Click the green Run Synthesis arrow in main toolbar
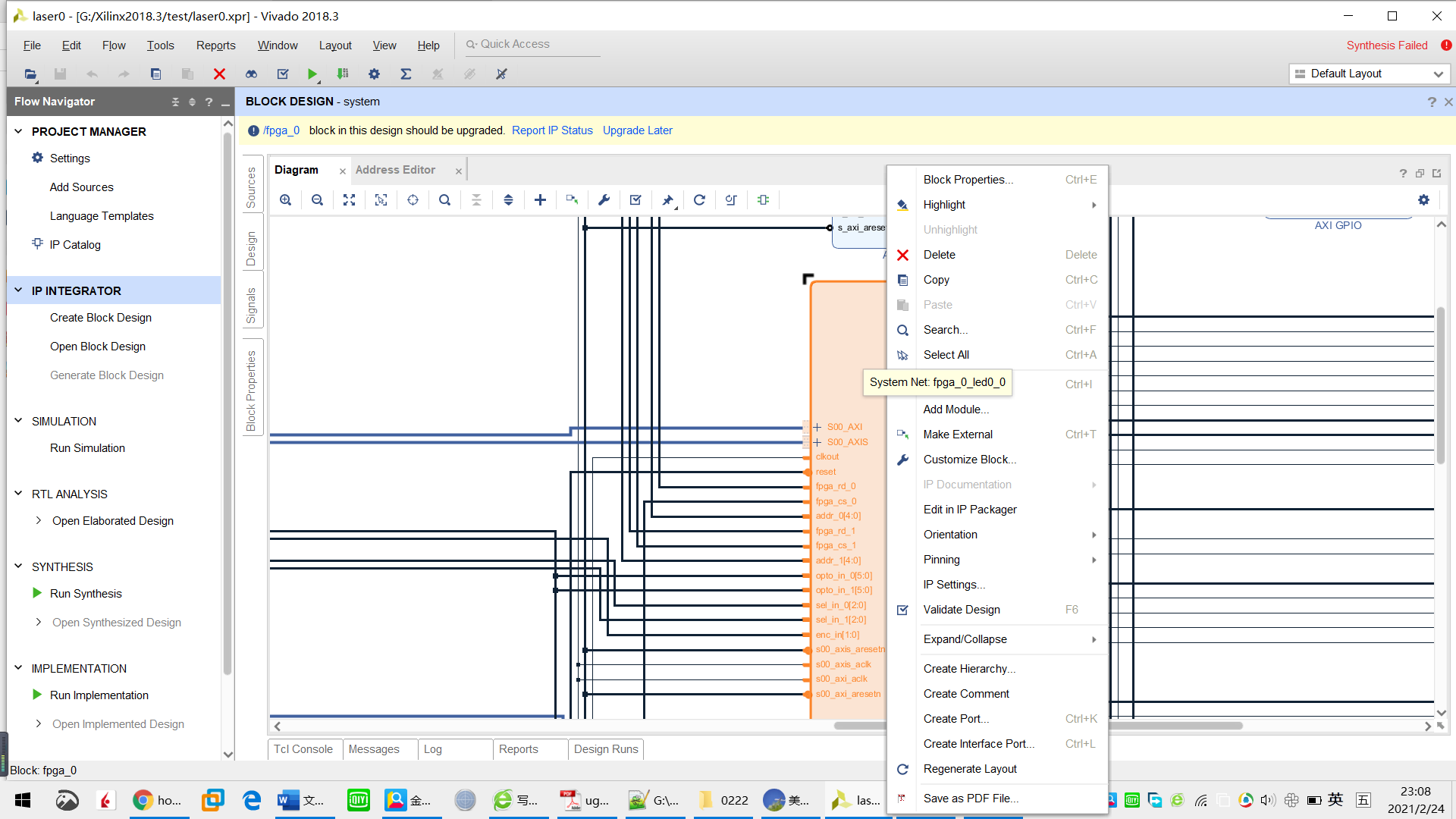 [312, 74]
